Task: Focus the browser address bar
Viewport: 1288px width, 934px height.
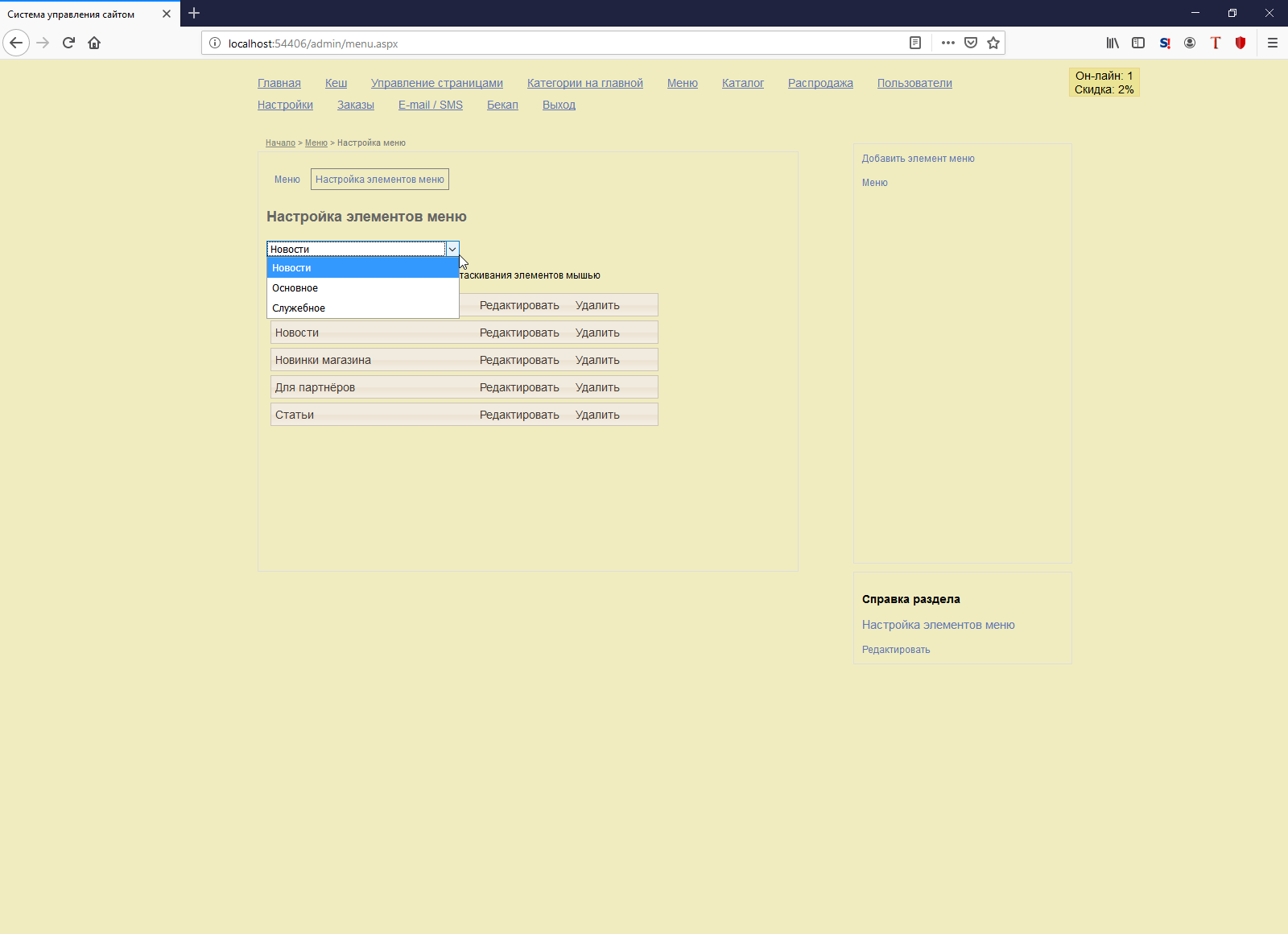Action: pos(563,43)
